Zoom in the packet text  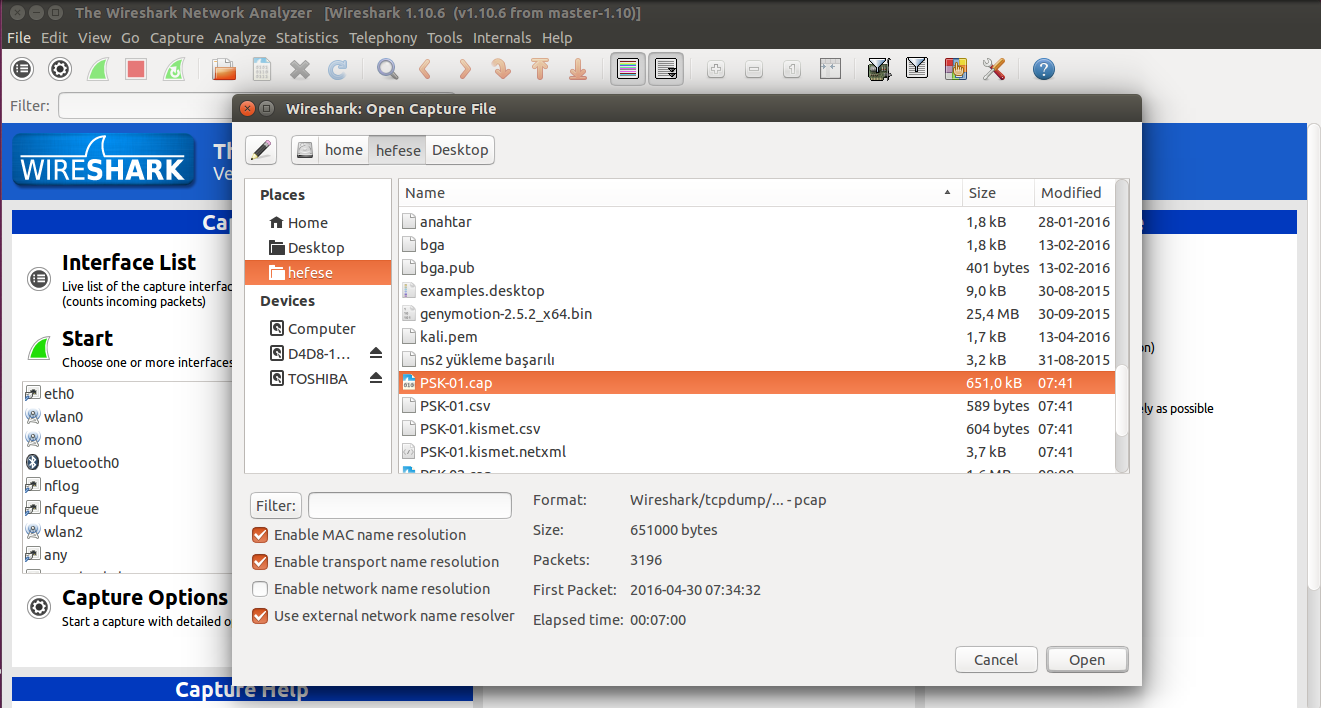[x=716, y=69]
